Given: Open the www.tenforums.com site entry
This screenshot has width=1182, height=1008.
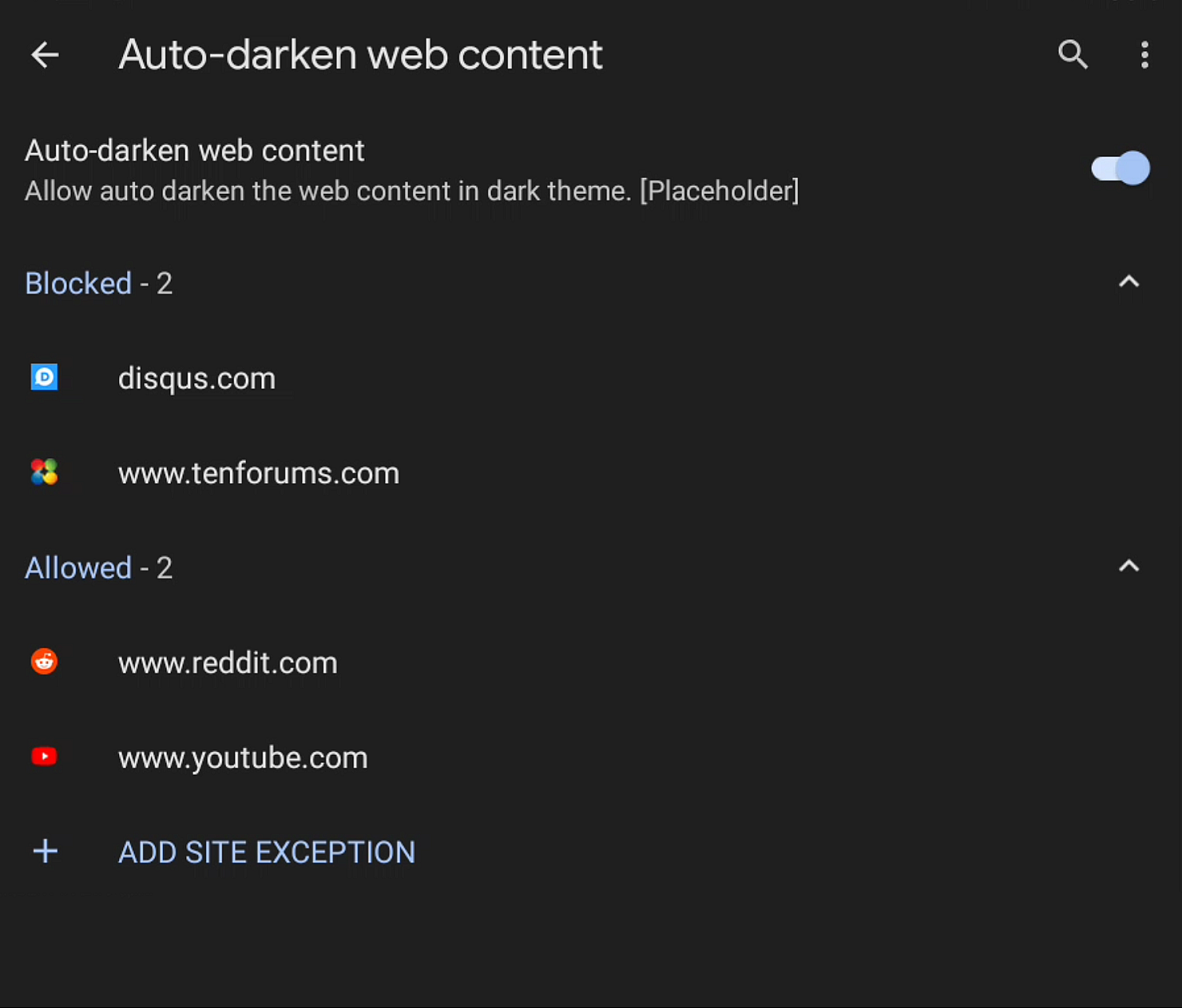Looking at the screenshot, I should tap(258, 474).
